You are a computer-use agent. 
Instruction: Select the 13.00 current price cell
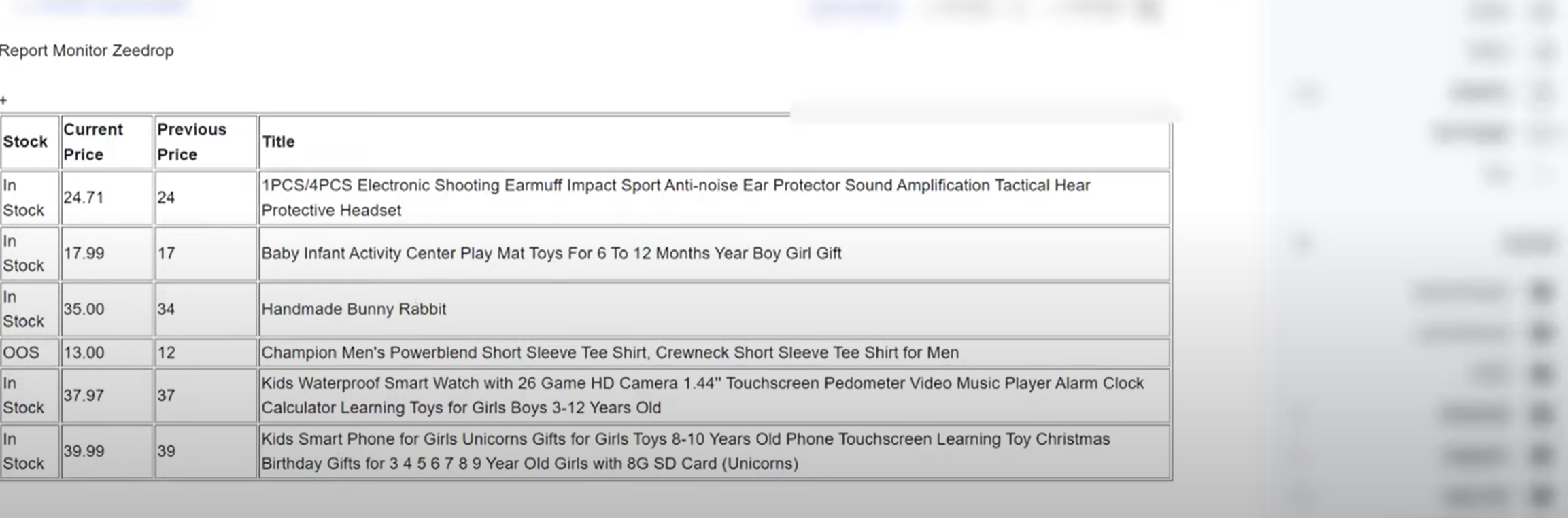(84, 353)
